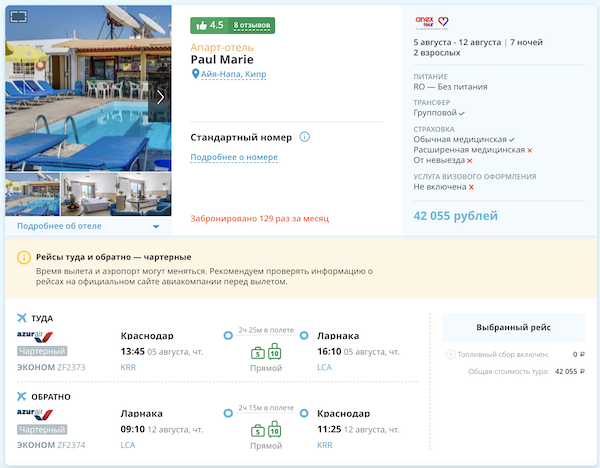The height and width of the screenshot is (468, 600).
Task: Show next hotel photo with right arrow
Action: pyautogui.click(x=162, y=97)
